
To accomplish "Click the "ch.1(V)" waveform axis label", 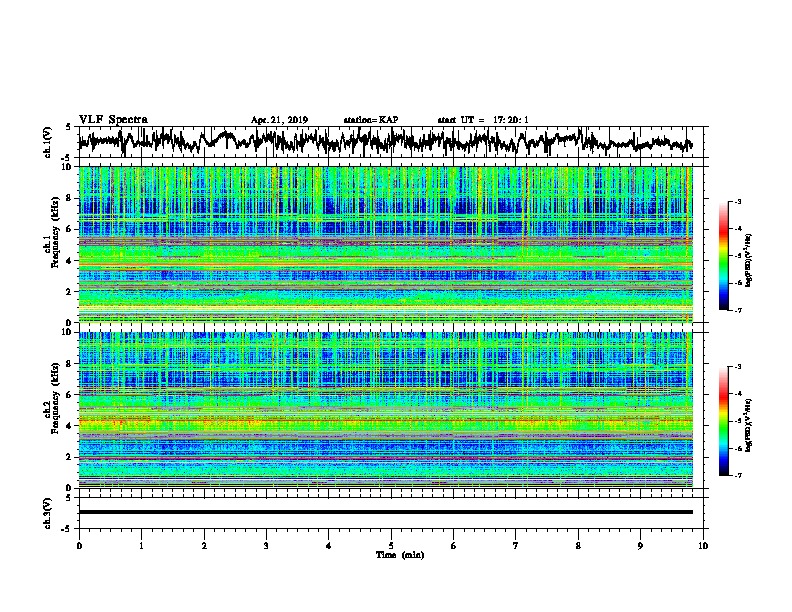I will pyautogui.click(x=47, y=142).
